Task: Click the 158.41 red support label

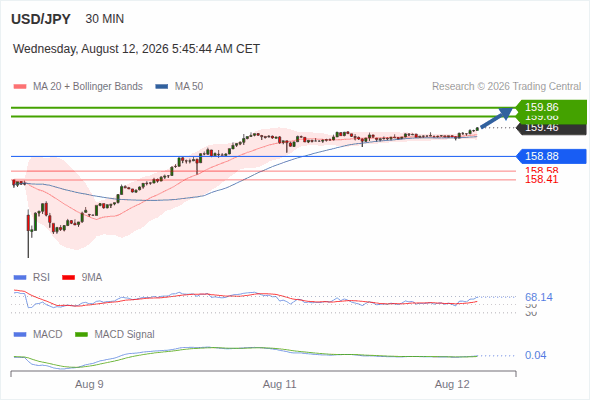Action: click(x=541, y=179)
